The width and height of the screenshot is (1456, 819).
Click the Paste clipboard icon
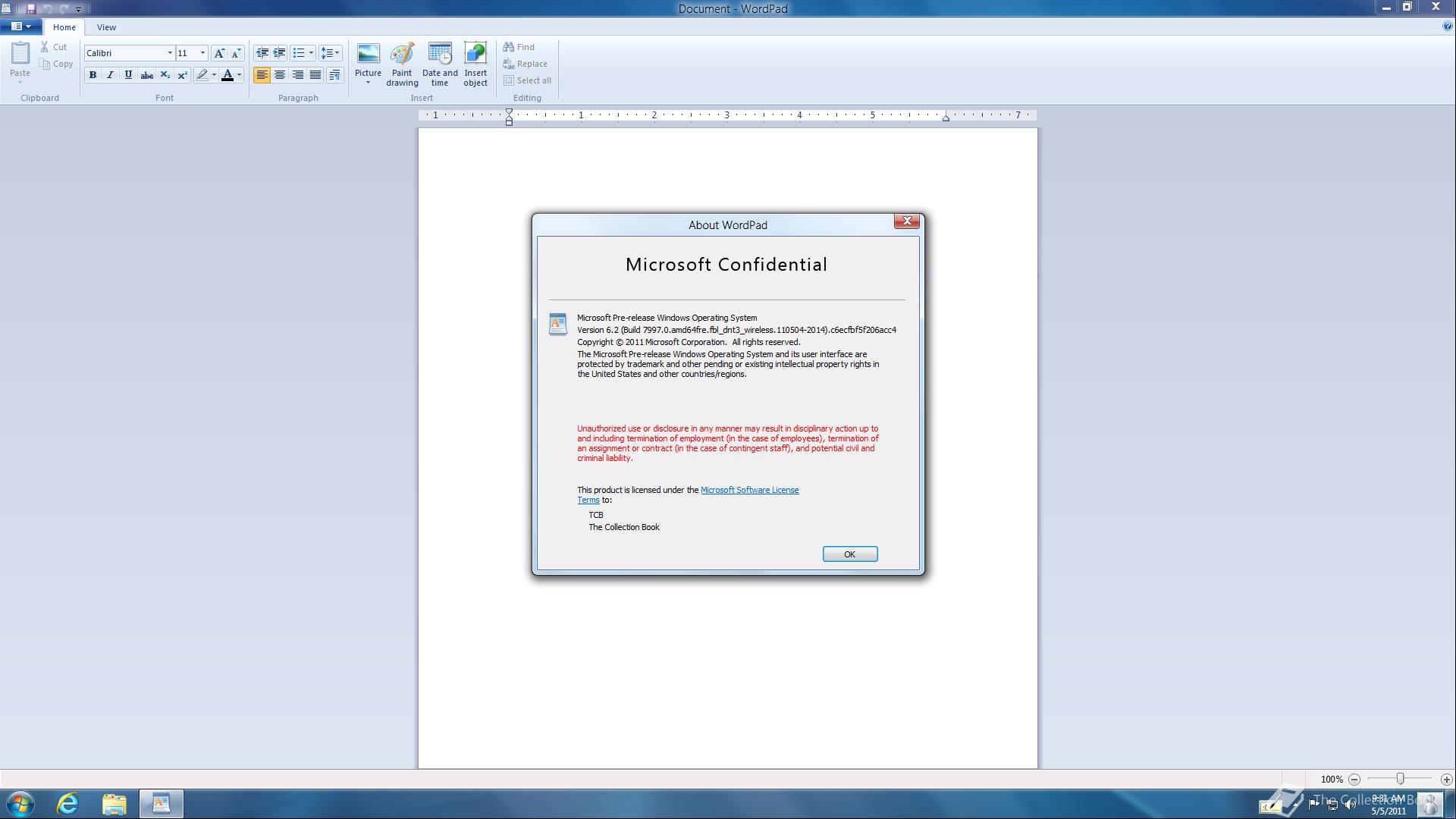[x=20, y=53]
